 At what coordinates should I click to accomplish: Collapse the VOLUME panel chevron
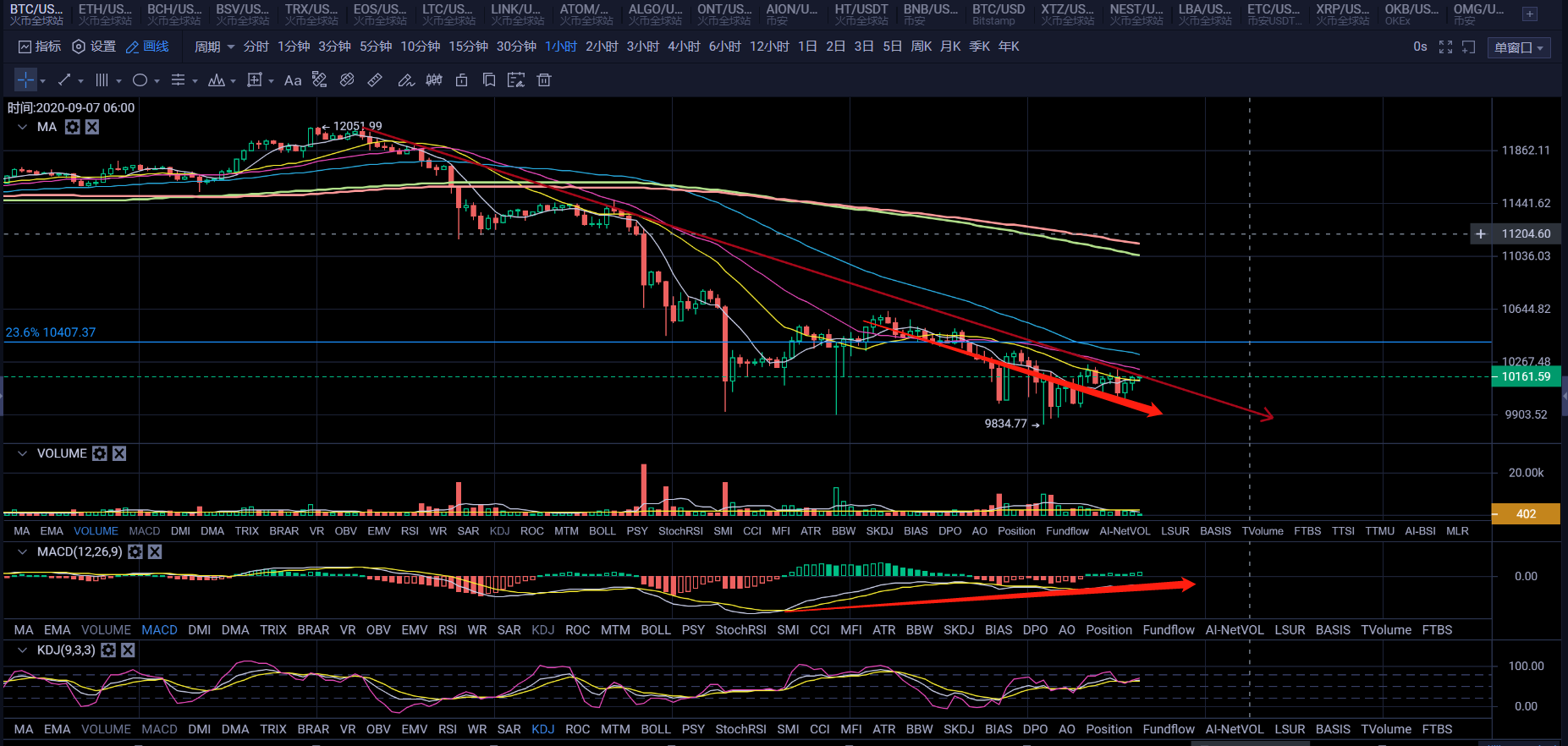click(22, 453)
